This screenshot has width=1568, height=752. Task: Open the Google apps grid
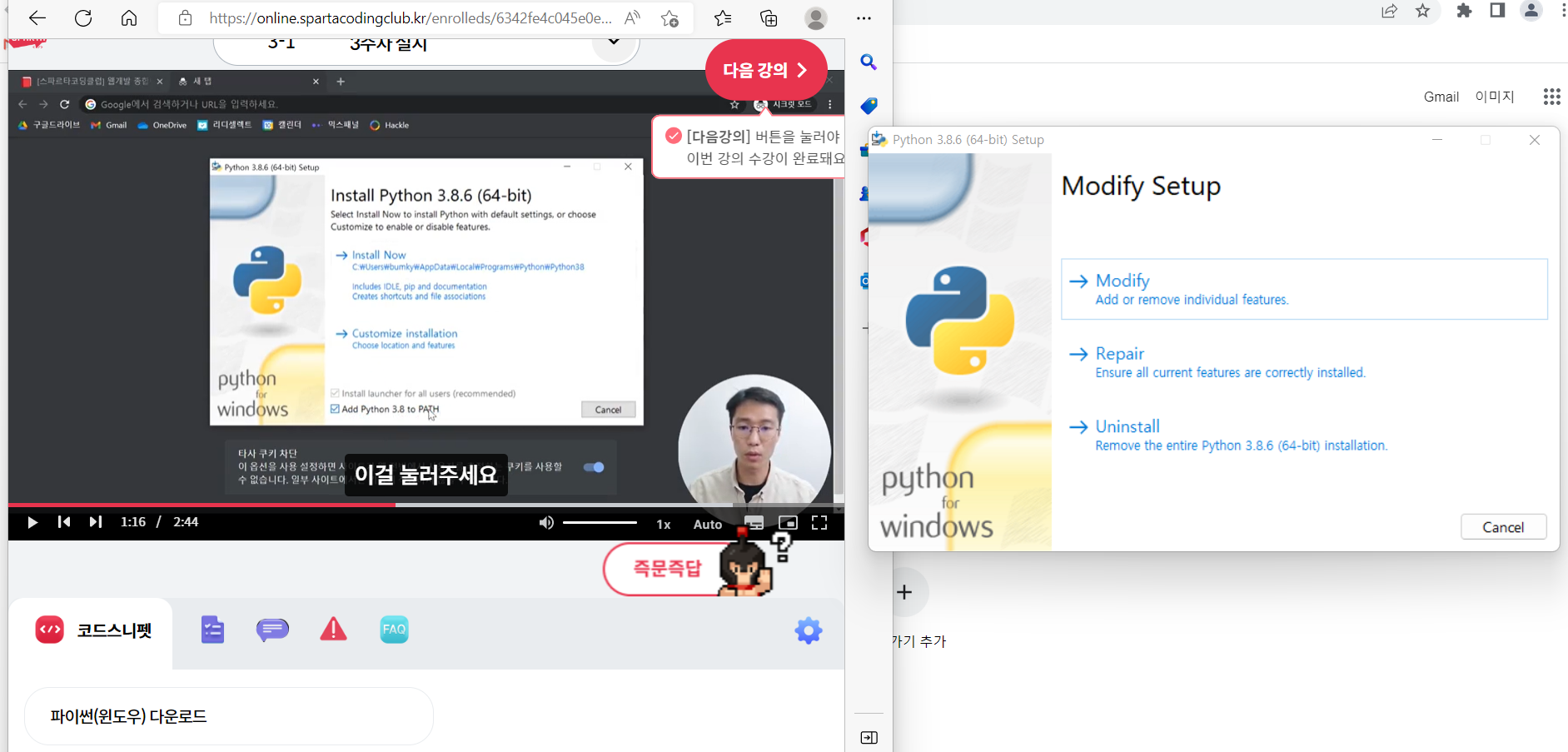[x=1551, y=97]
